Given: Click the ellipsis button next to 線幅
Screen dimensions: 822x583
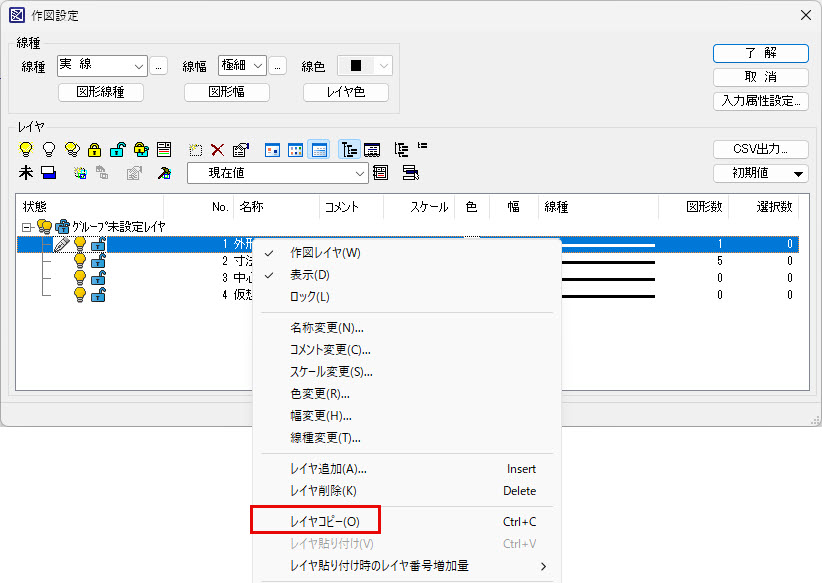Looking at the screenshot, I should coord(277,66).
